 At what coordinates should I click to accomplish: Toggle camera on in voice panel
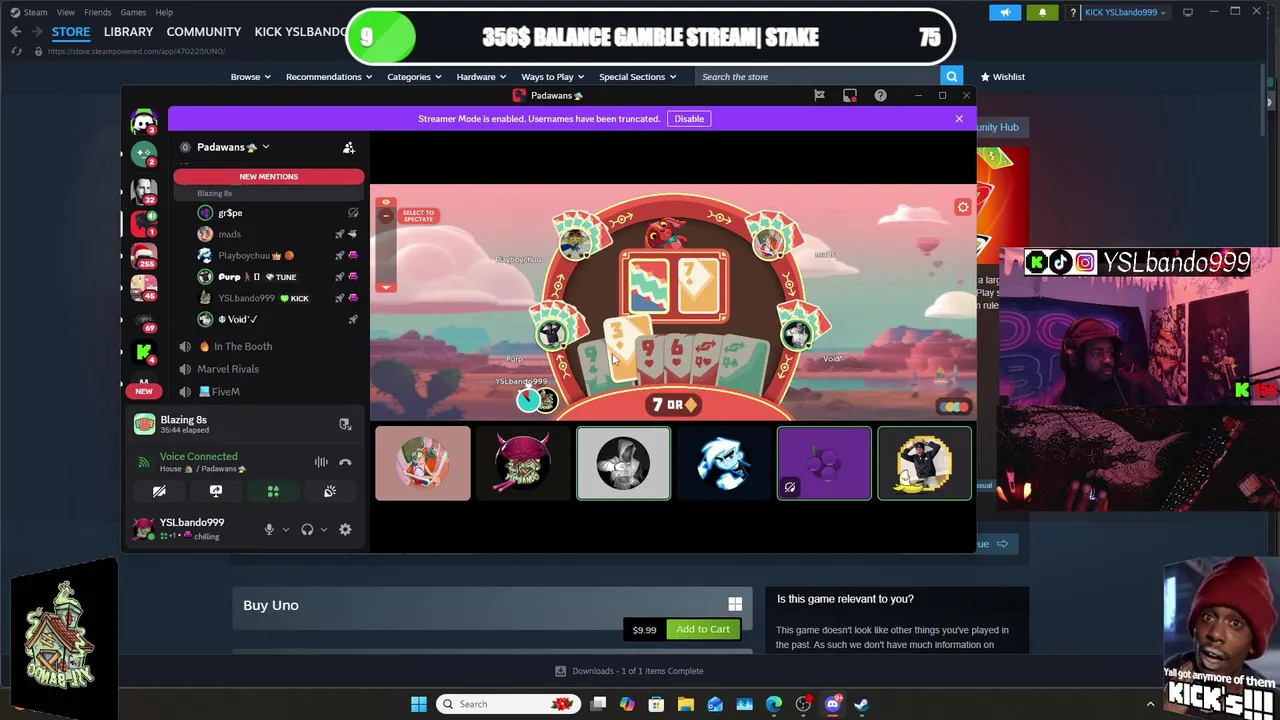159,491
